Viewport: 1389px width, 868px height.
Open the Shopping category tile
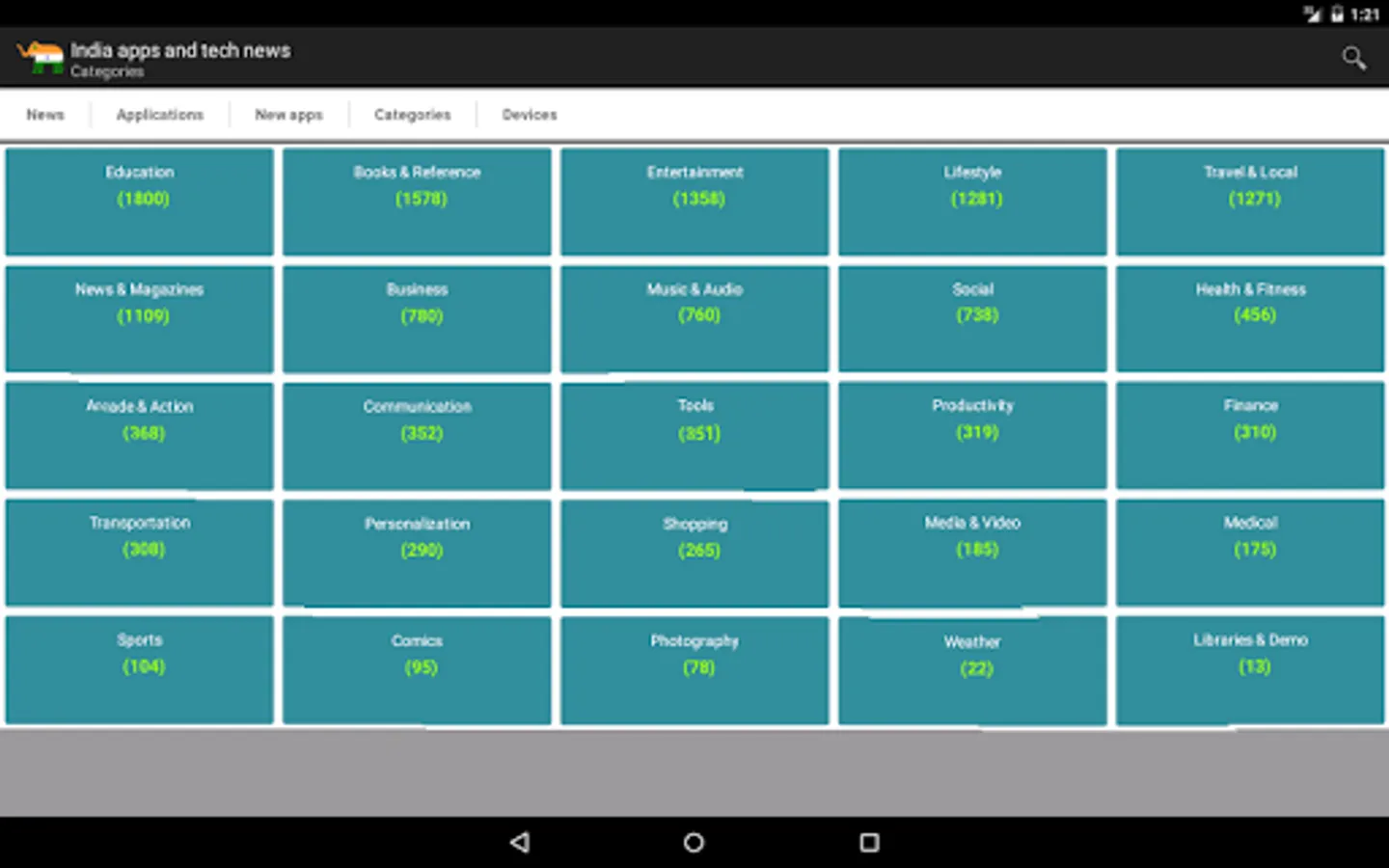coord(694,554)
